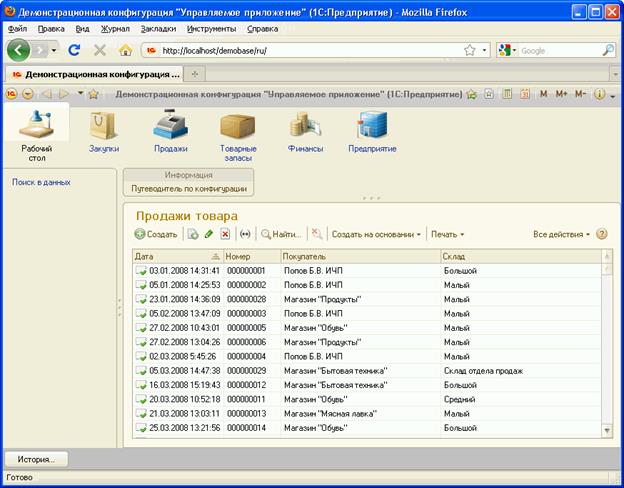Click the 1C favorites star icon
This screenshot has width=624, height=488.
click(94, 94)
